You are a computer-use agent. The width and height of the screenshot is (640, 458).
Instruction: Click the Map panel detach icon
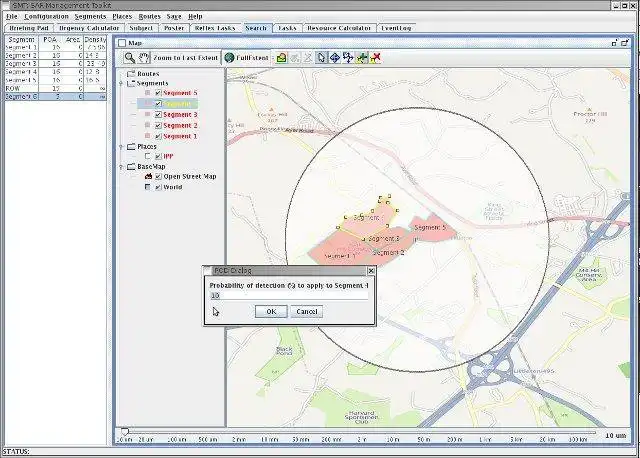coord(614,43)
